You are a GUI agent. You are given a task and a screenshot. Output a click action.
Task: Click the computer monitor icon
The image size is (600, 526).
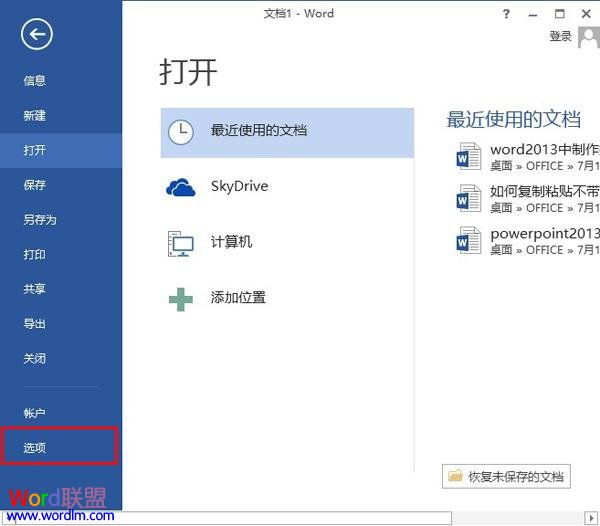[181, 244]
